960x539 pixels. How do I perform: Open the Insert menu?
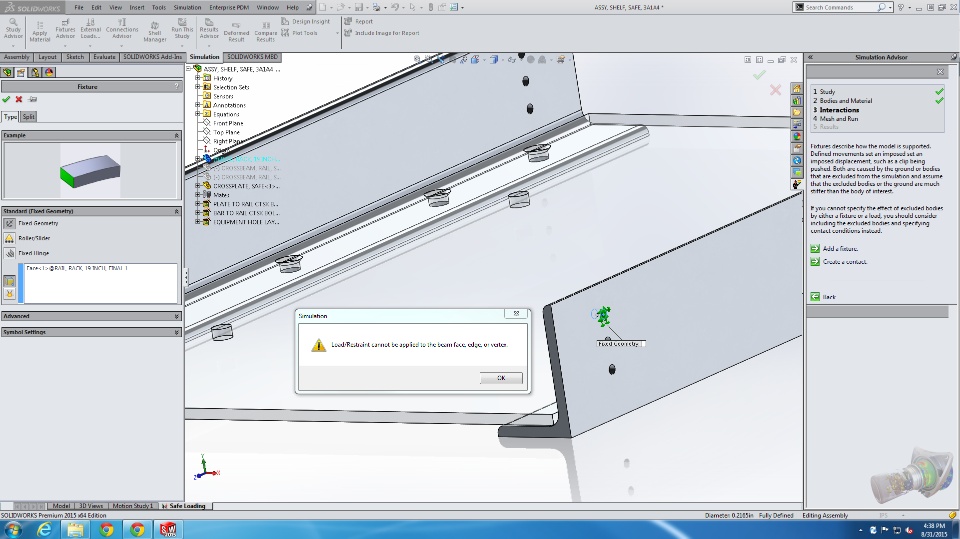coord(137,7)
